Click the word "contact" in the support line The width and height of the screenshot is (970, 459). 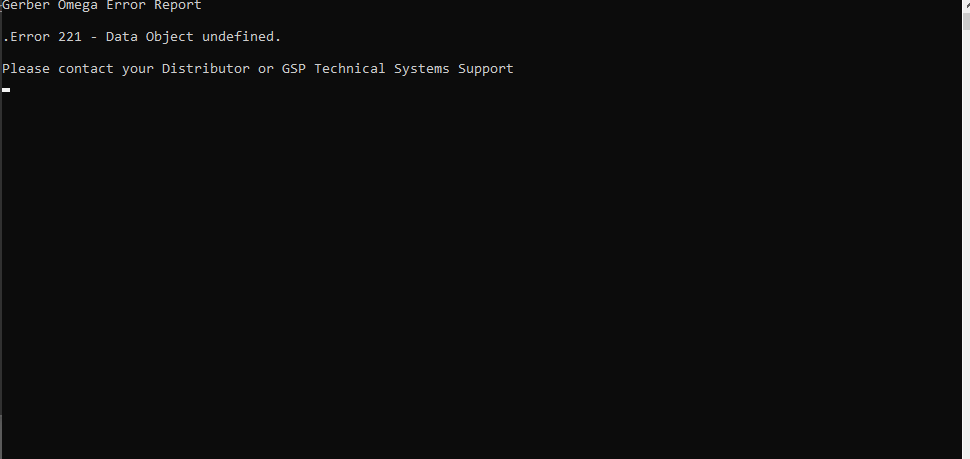(x=86, y=69)
